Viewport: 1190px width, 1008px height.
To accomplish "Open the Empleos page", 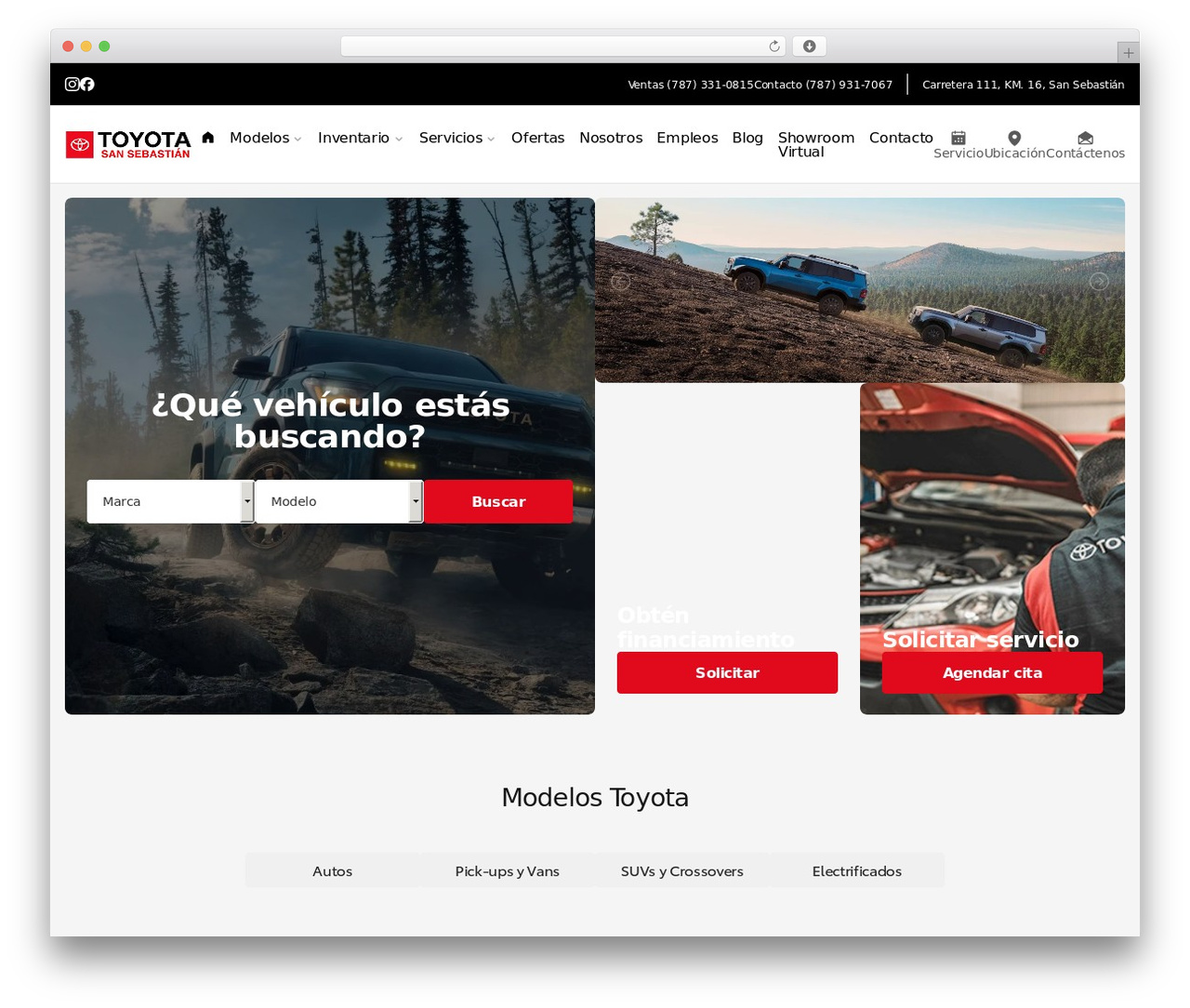I will (x=687, y=138).
